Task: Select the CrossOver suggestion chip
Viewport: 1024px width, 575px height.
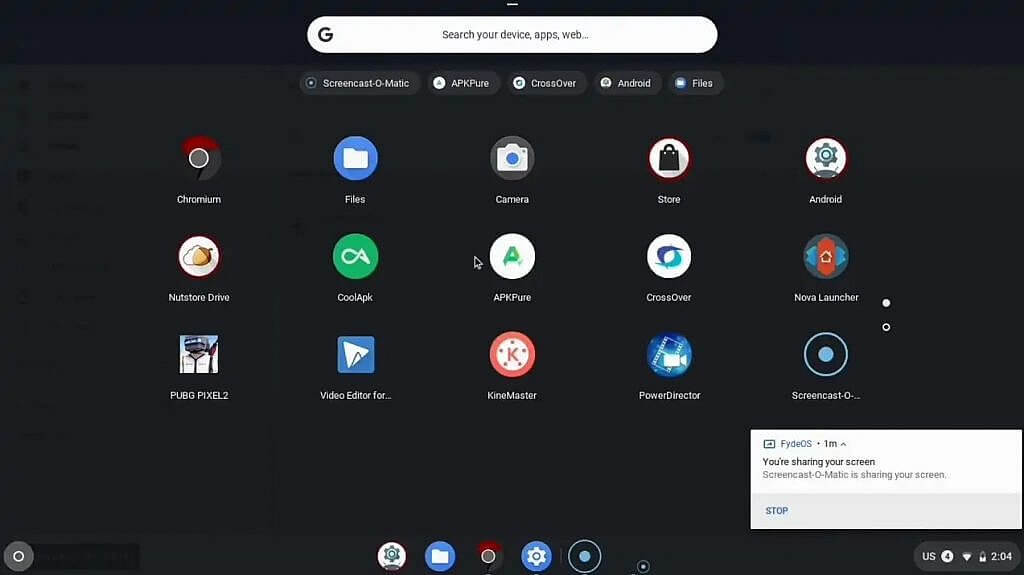Action: point(545,83)
